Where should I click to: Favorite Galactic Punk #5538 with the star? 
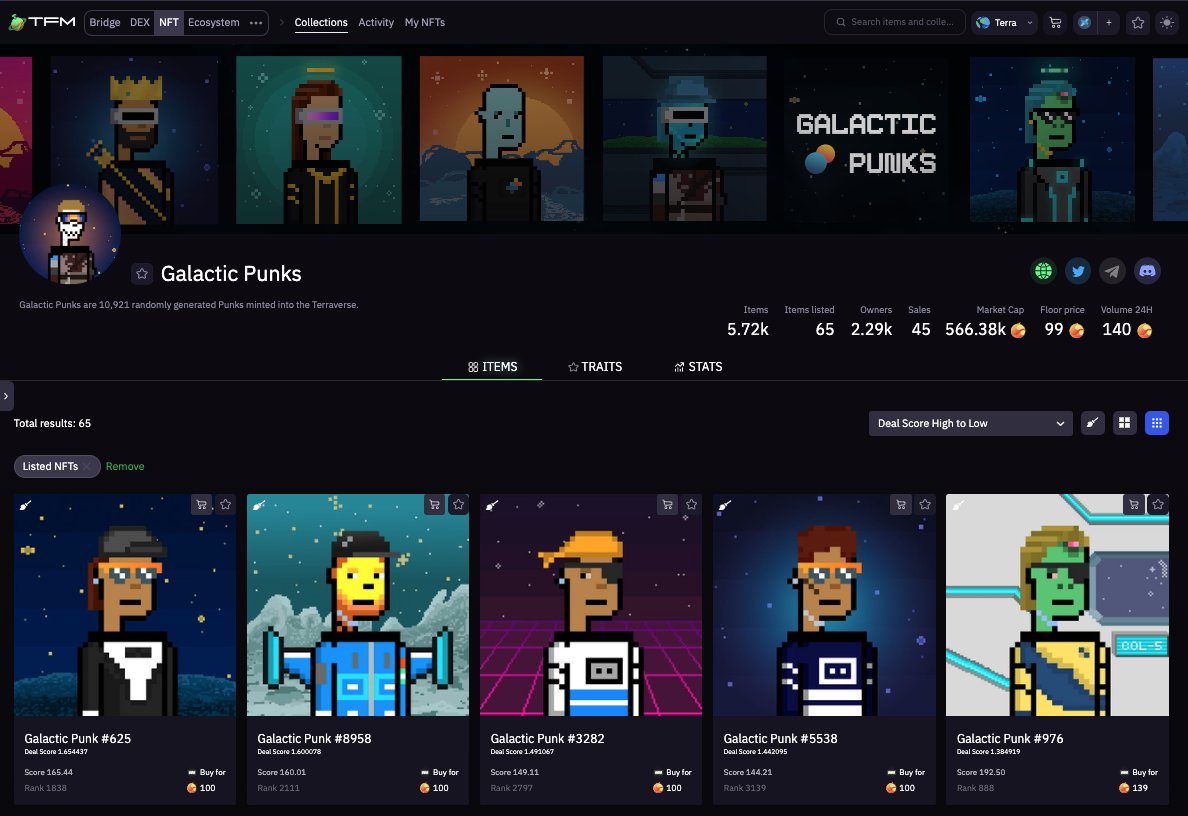click(x=924, y=505)
